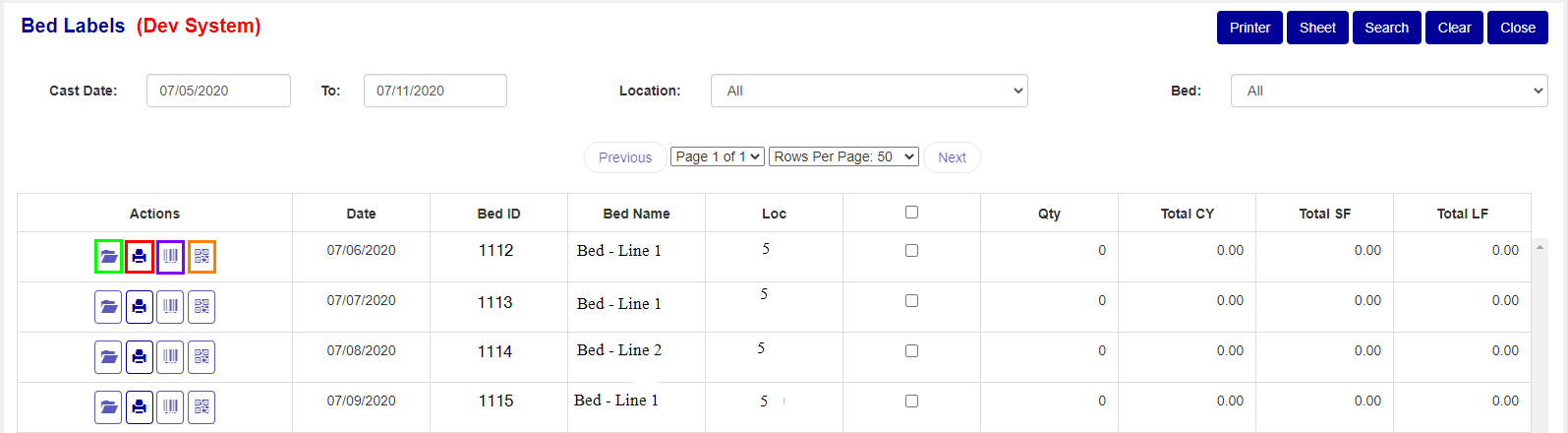Screen dimensions: 1568x433
Task: Open folder icon for bed 1113
Action: [108, 307]
